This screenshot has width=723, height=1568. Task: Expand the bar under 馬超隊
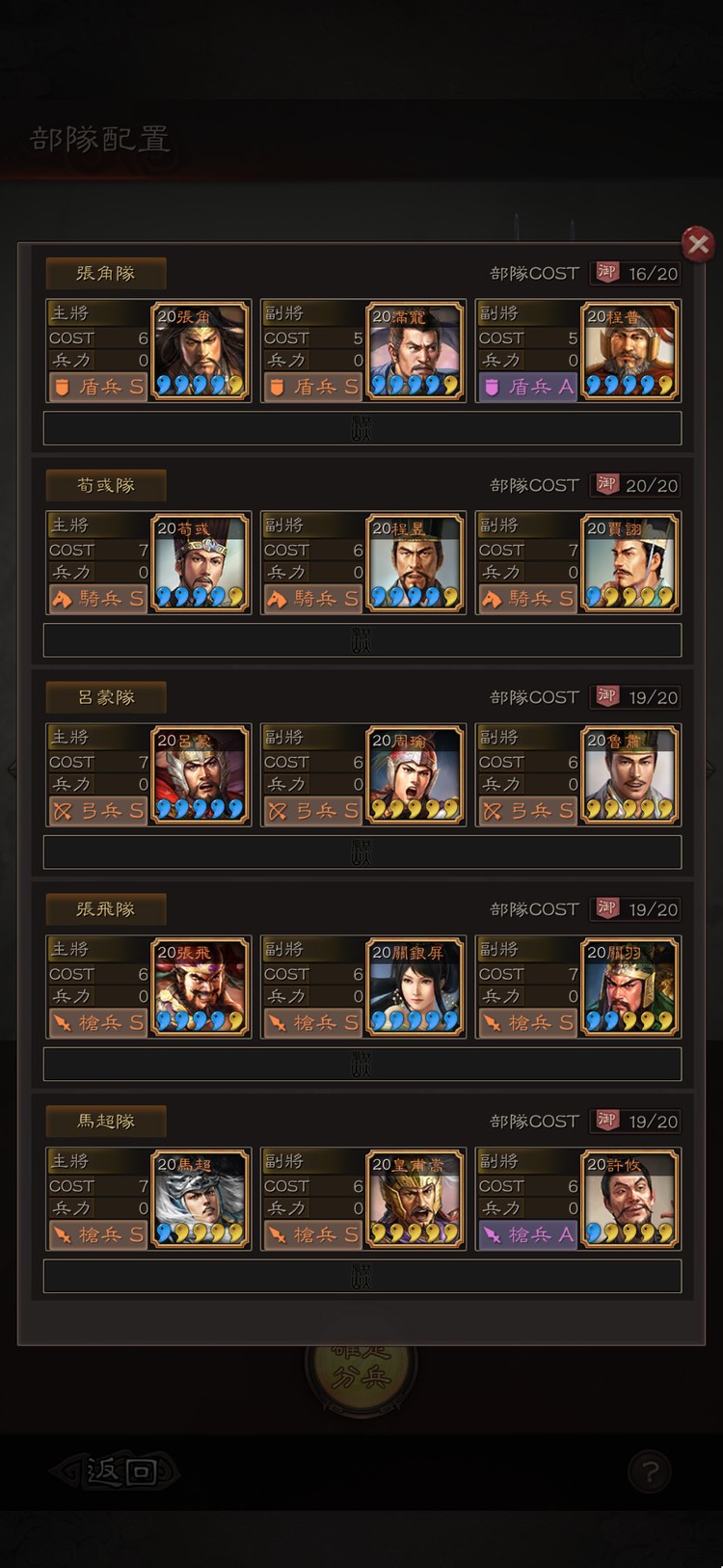(x=362, y=1277)
